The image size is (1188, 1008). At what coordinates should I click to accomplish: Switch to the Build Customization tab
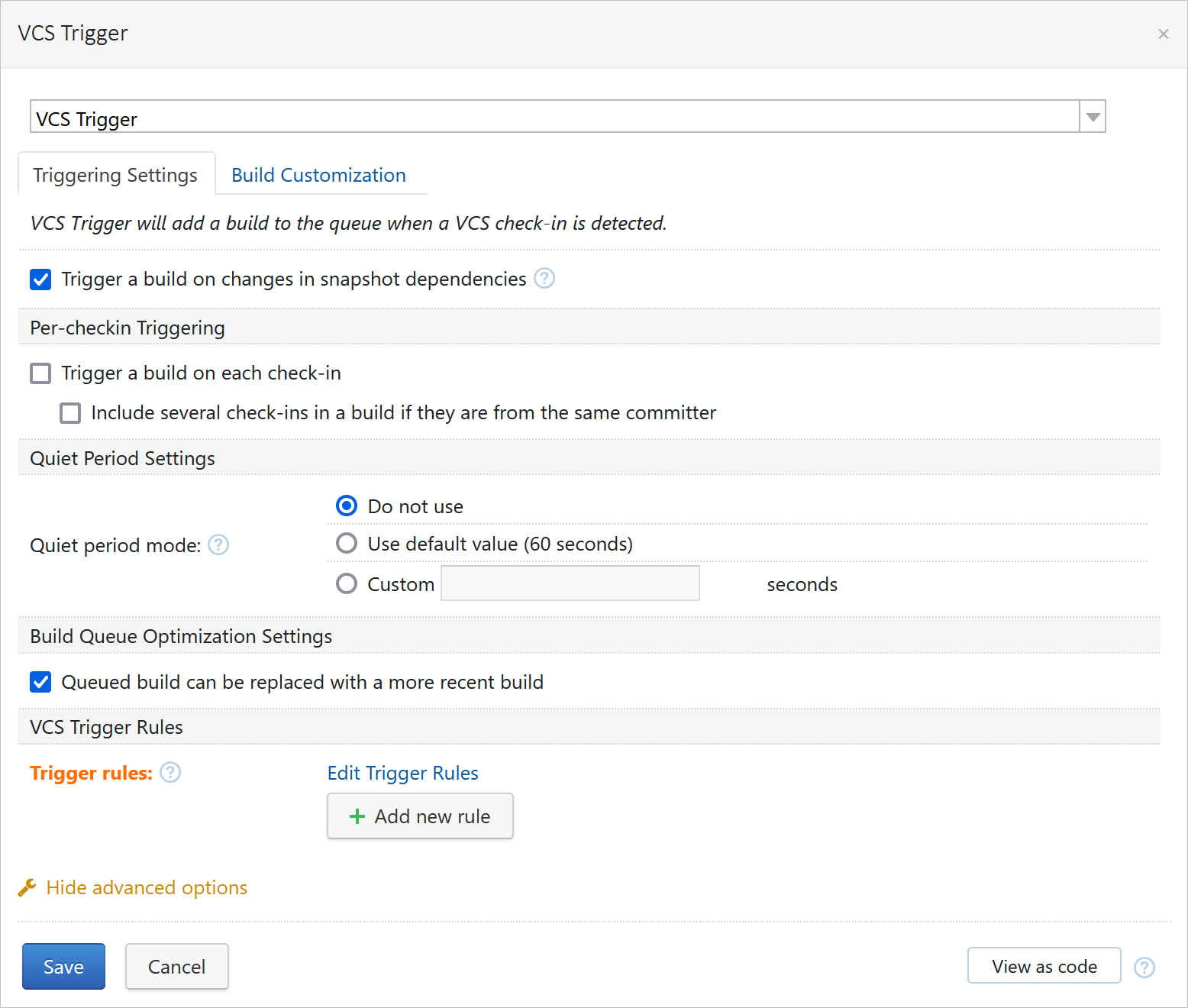point(318,175)
